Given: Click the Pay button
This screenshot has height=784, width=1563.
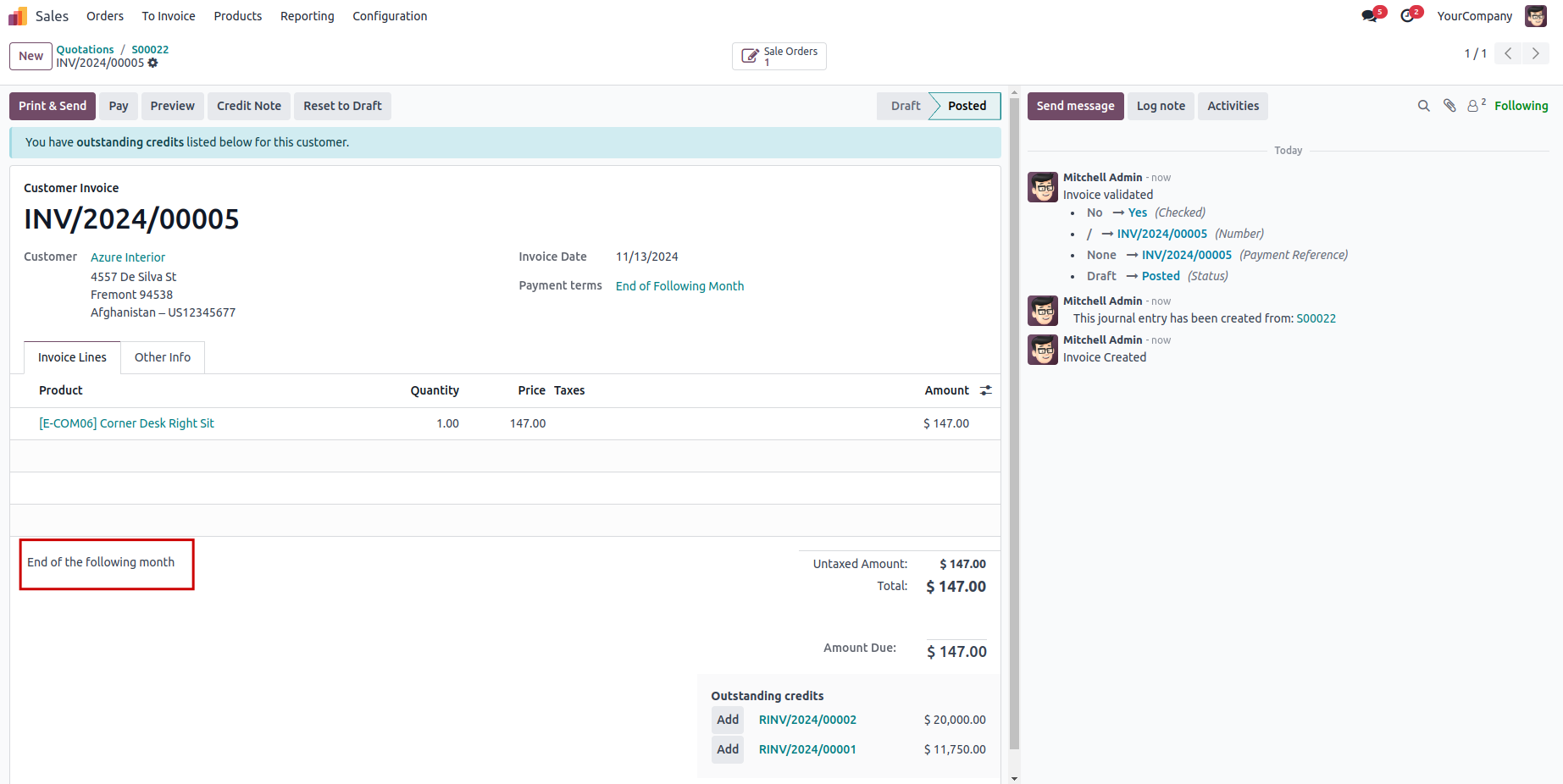Looking at the screenshot, I should (119, 106).
